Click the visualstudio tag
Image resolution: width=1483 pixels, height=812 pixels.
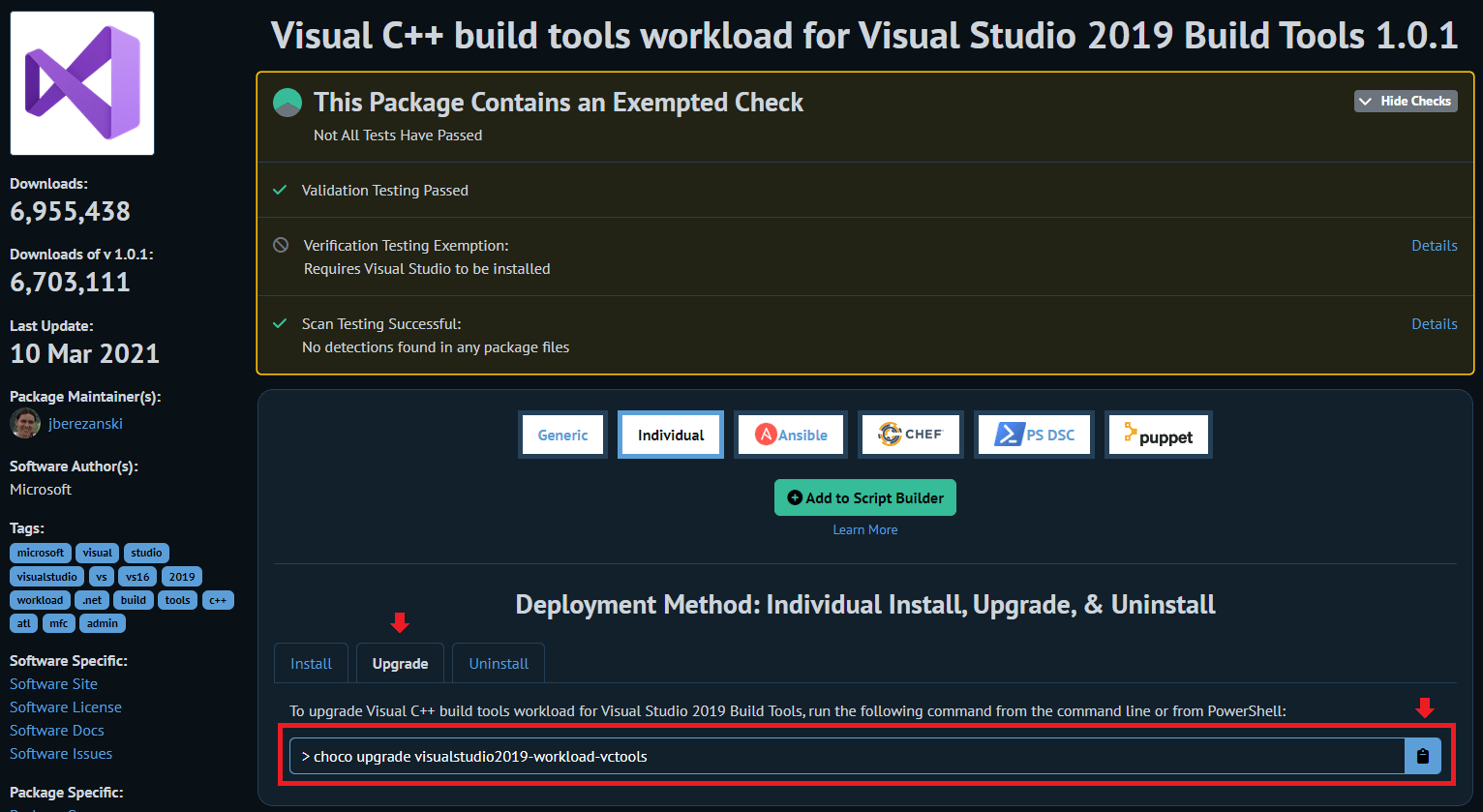click(x=47, y=576)
